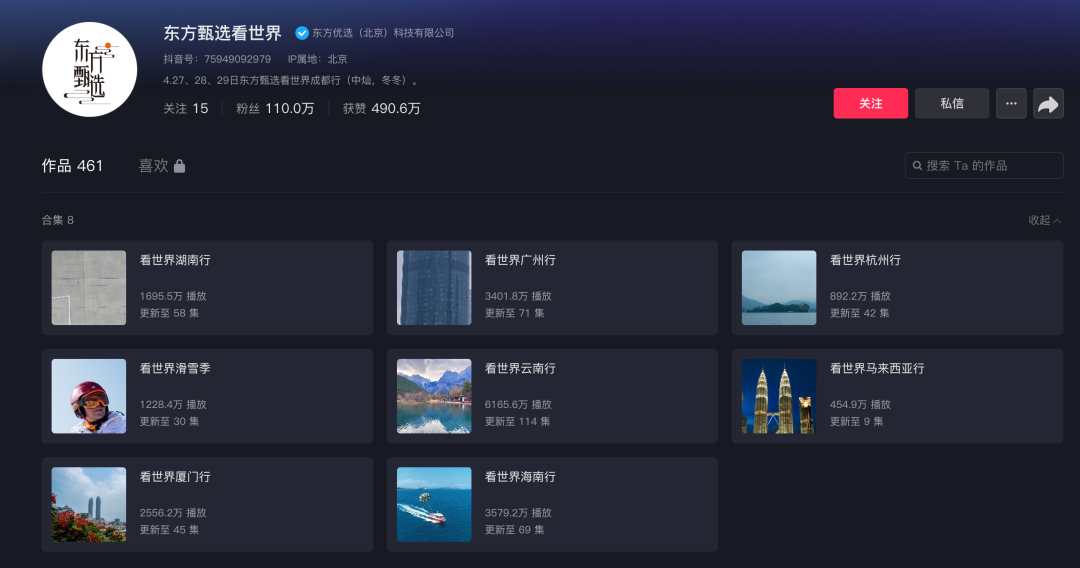This screenshot has height=568, width=1080.
Task: Click the 搜索 Ta 的作品 search field
Action: pos(984,166)
